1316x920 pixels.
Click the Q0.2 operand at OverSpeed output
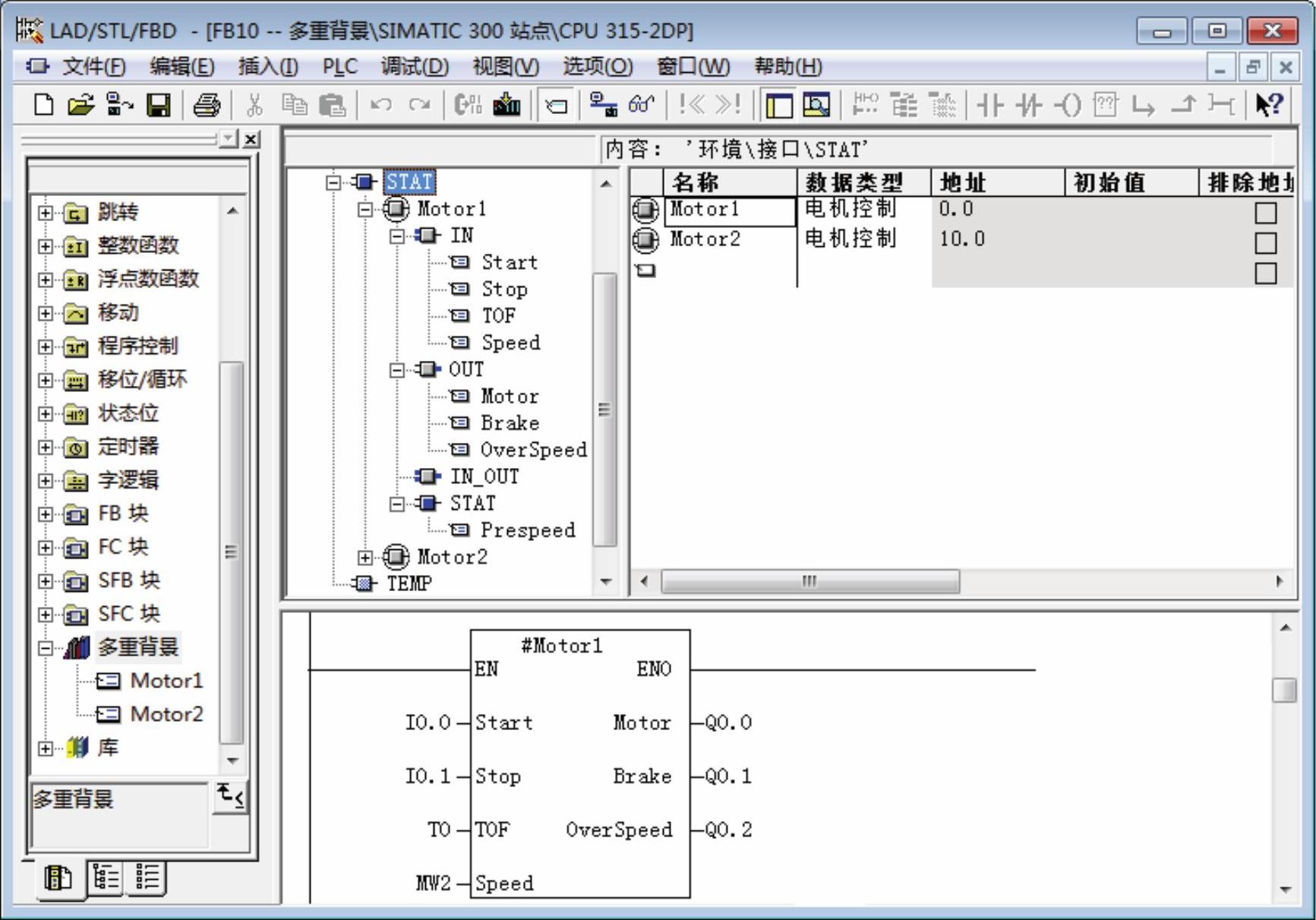[728, 830]
